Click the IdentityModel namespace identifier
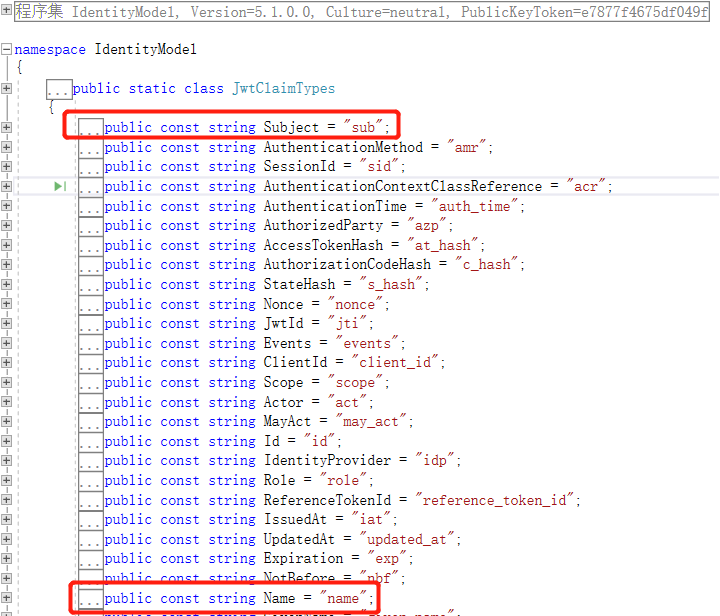The height and width of the screenshot is (616, 720). [146, 49]
